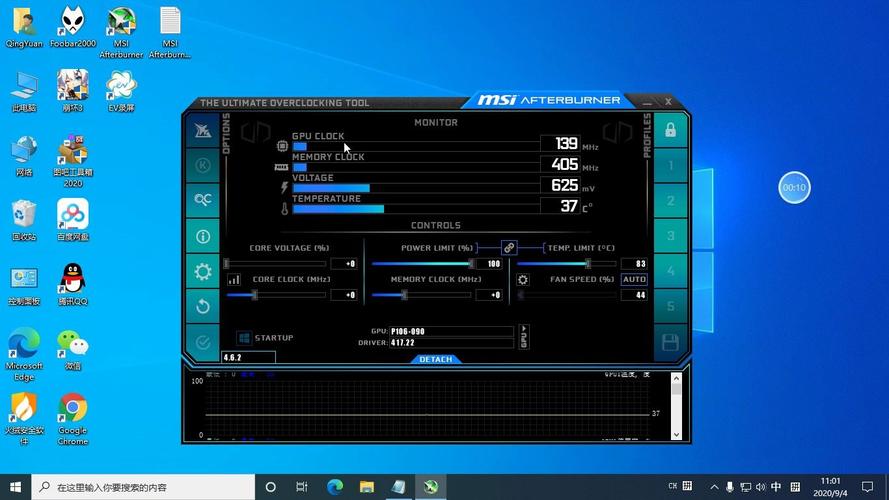Click the Core Clock slider handle

coord(255,295)
